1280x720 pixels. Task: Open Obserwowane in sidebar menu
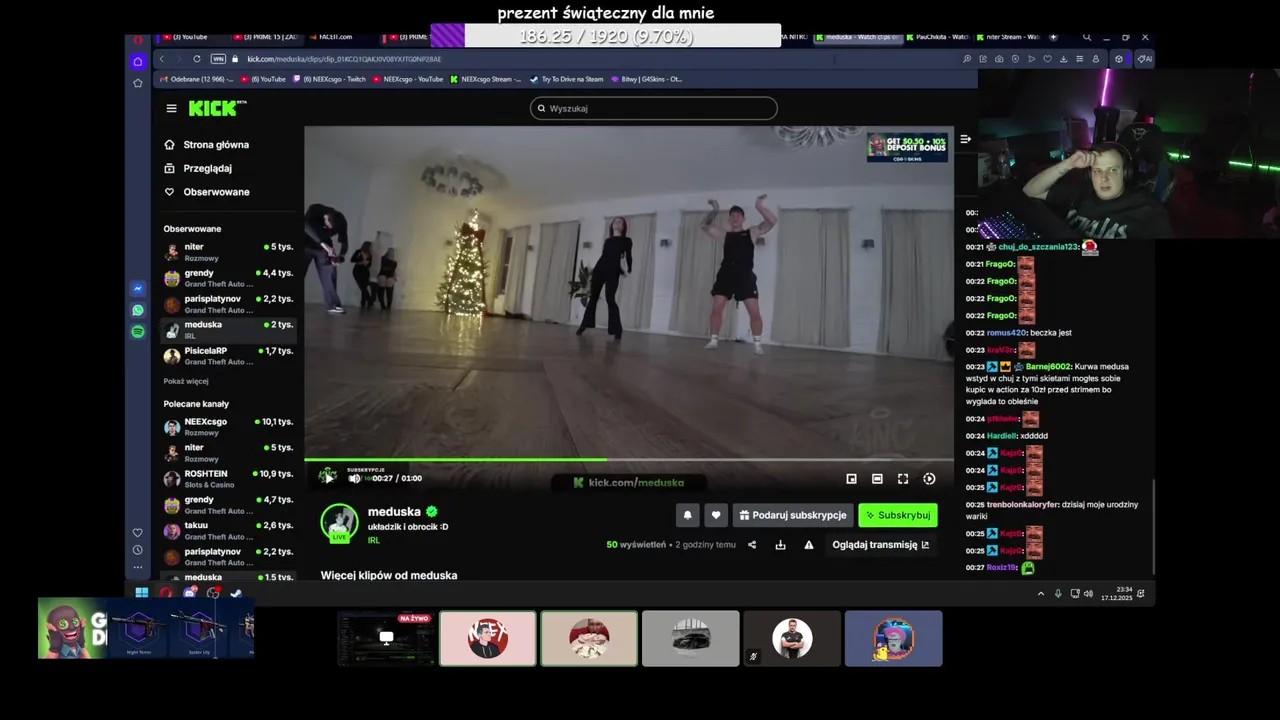tap(207, 192)
